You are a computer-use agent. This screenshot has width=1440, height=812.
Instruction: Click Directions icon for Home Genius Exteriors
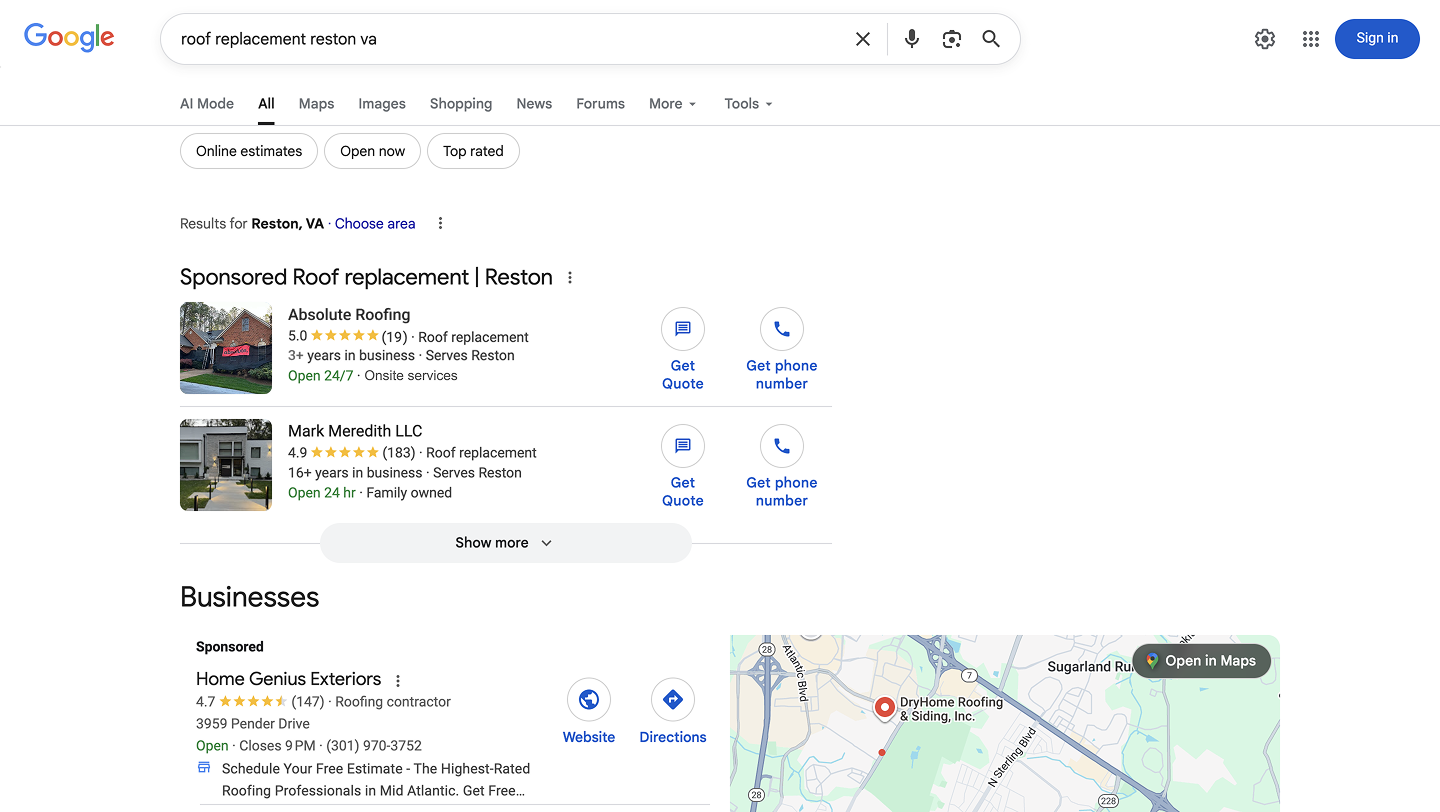(673, 700)
